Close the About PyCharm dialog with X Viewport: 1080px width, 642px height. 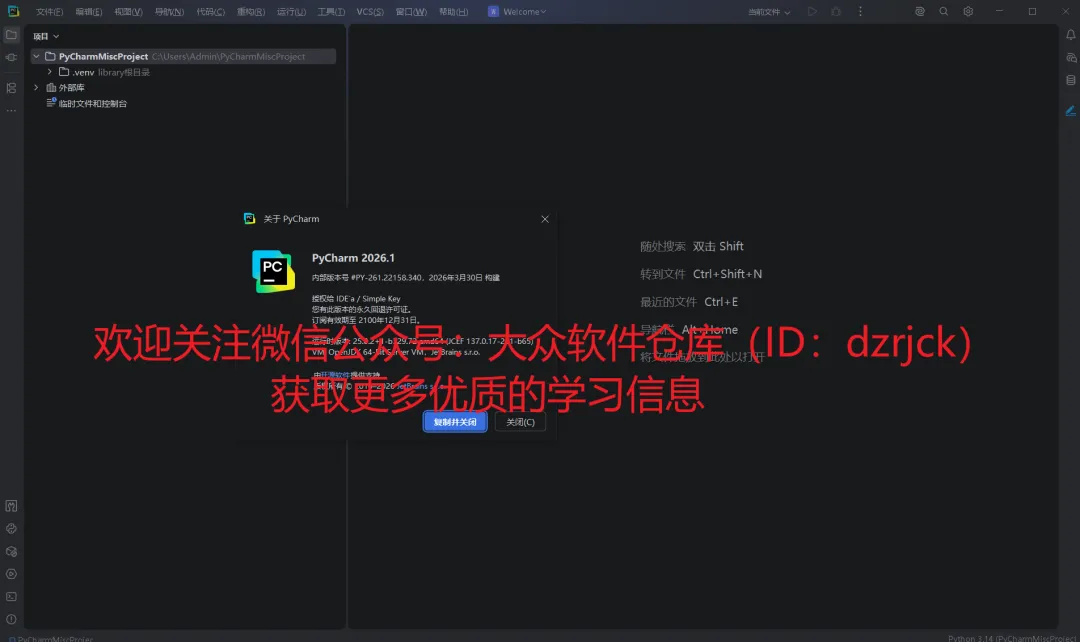545,219
